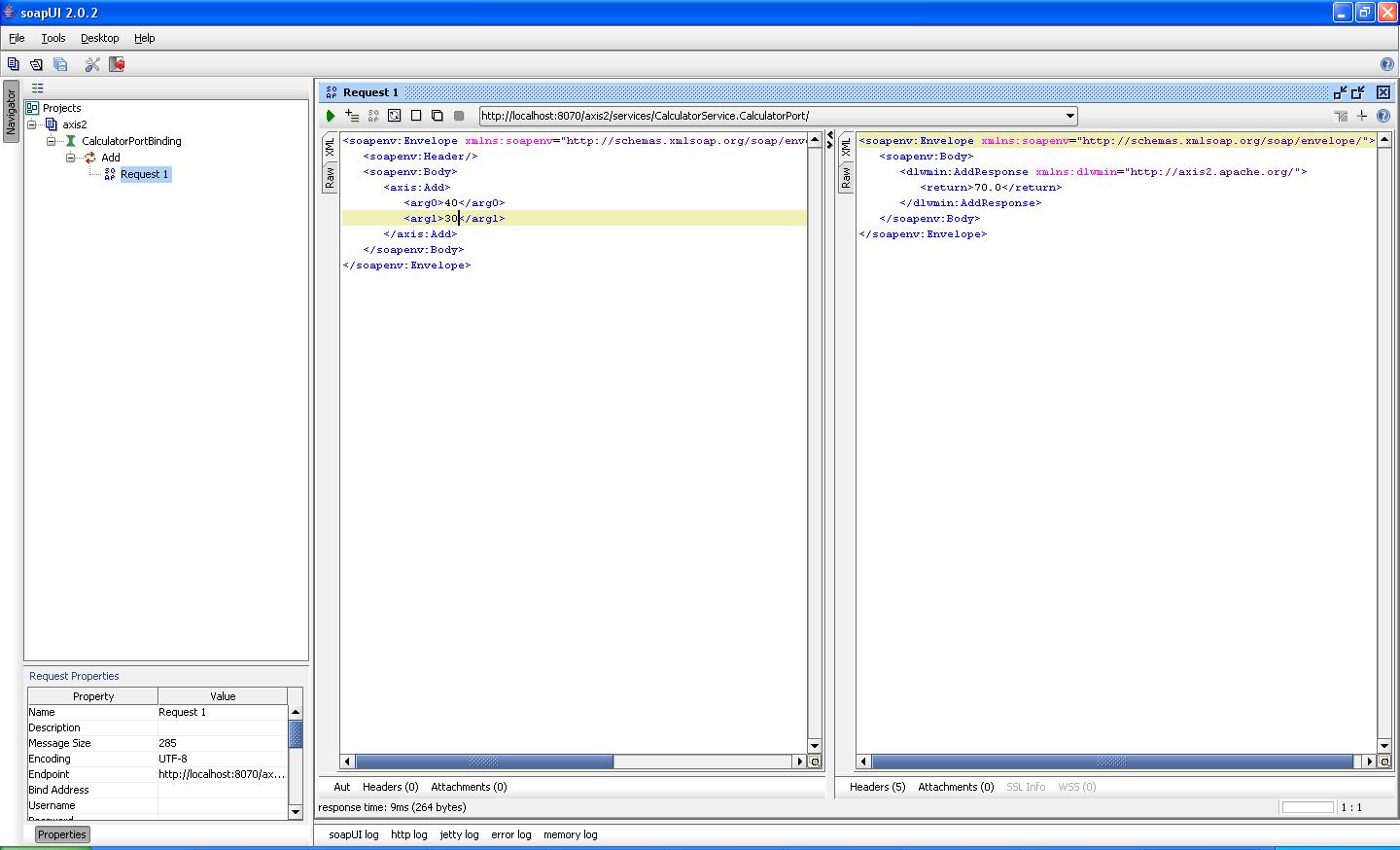
Task: Click the Message Size value 285
Action: (223, 743)
